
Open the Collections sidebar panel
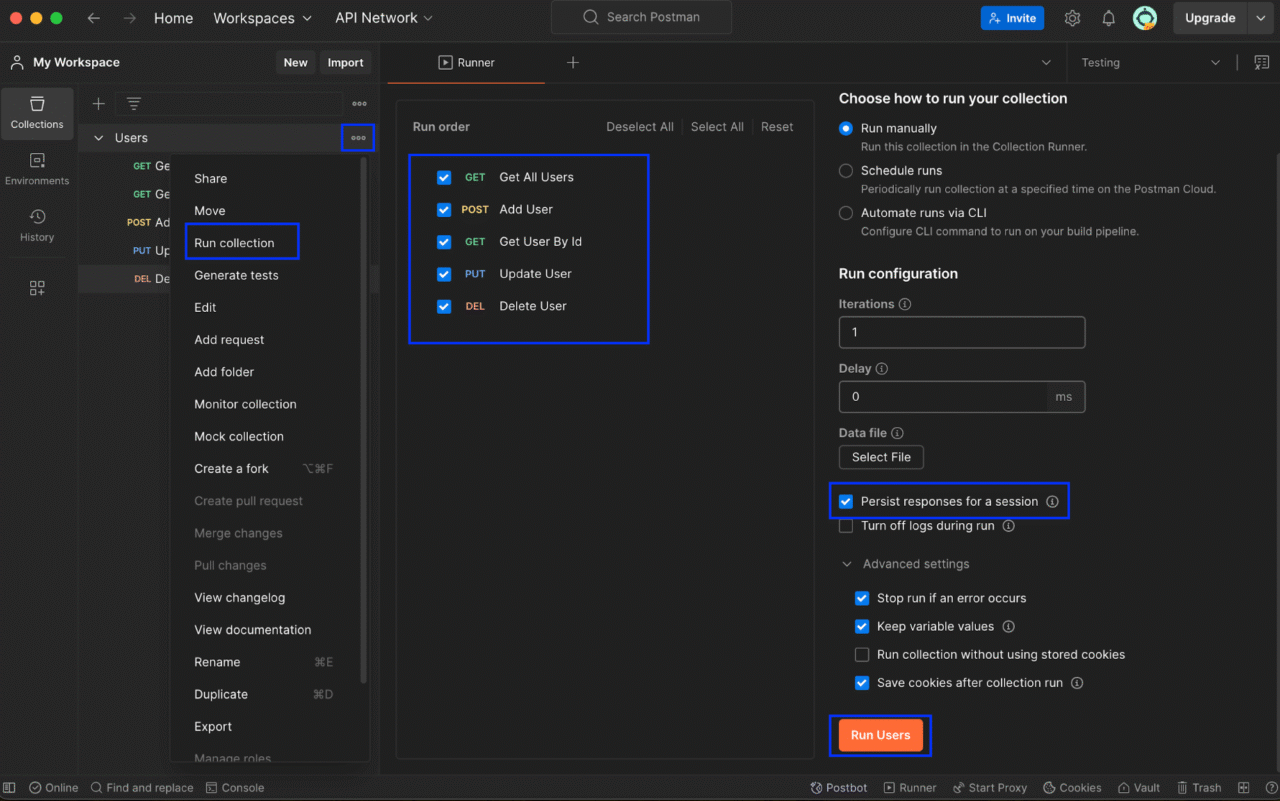pyautogui.click(x=37, y=113)
